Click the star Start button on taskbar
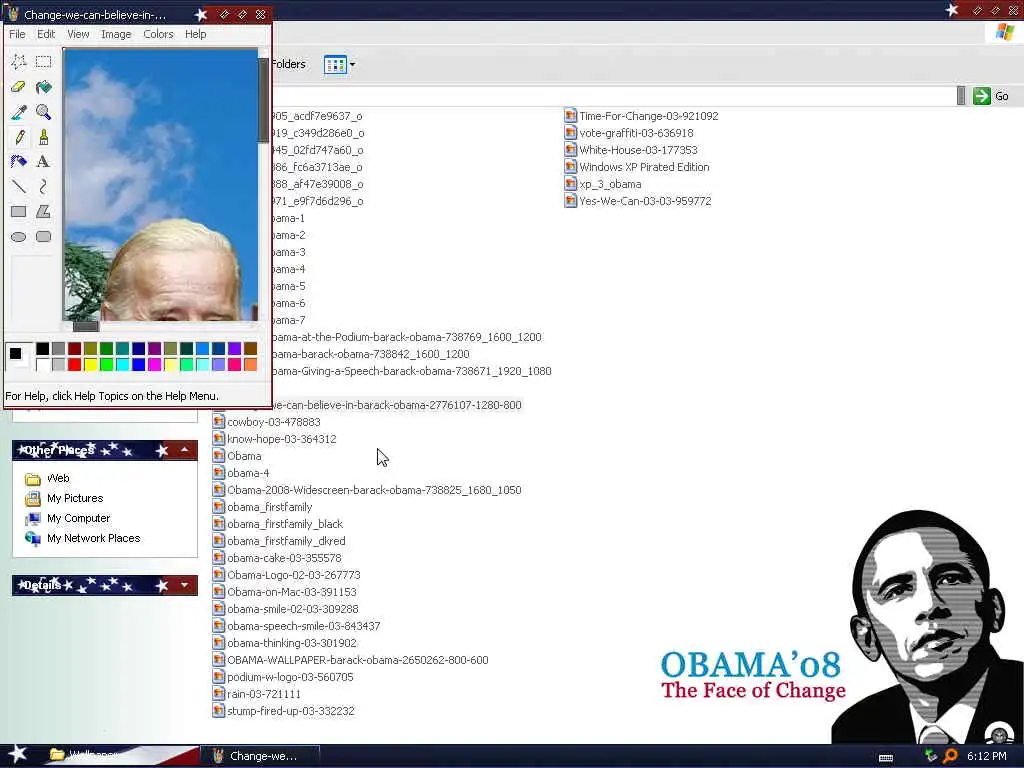 click(x=16, y=754)
